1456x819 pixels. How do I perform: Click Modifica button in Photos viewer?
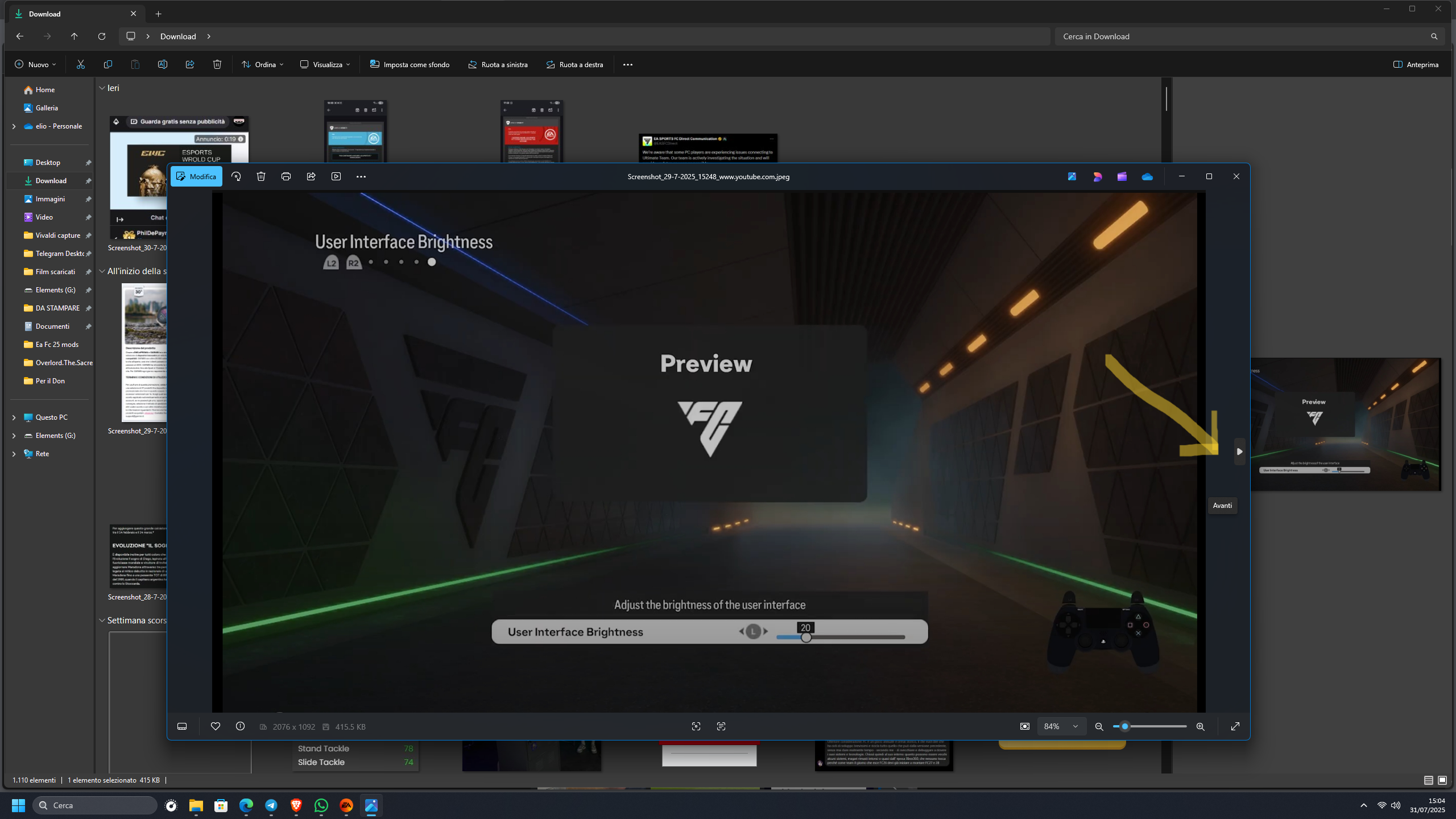[196, 176]
